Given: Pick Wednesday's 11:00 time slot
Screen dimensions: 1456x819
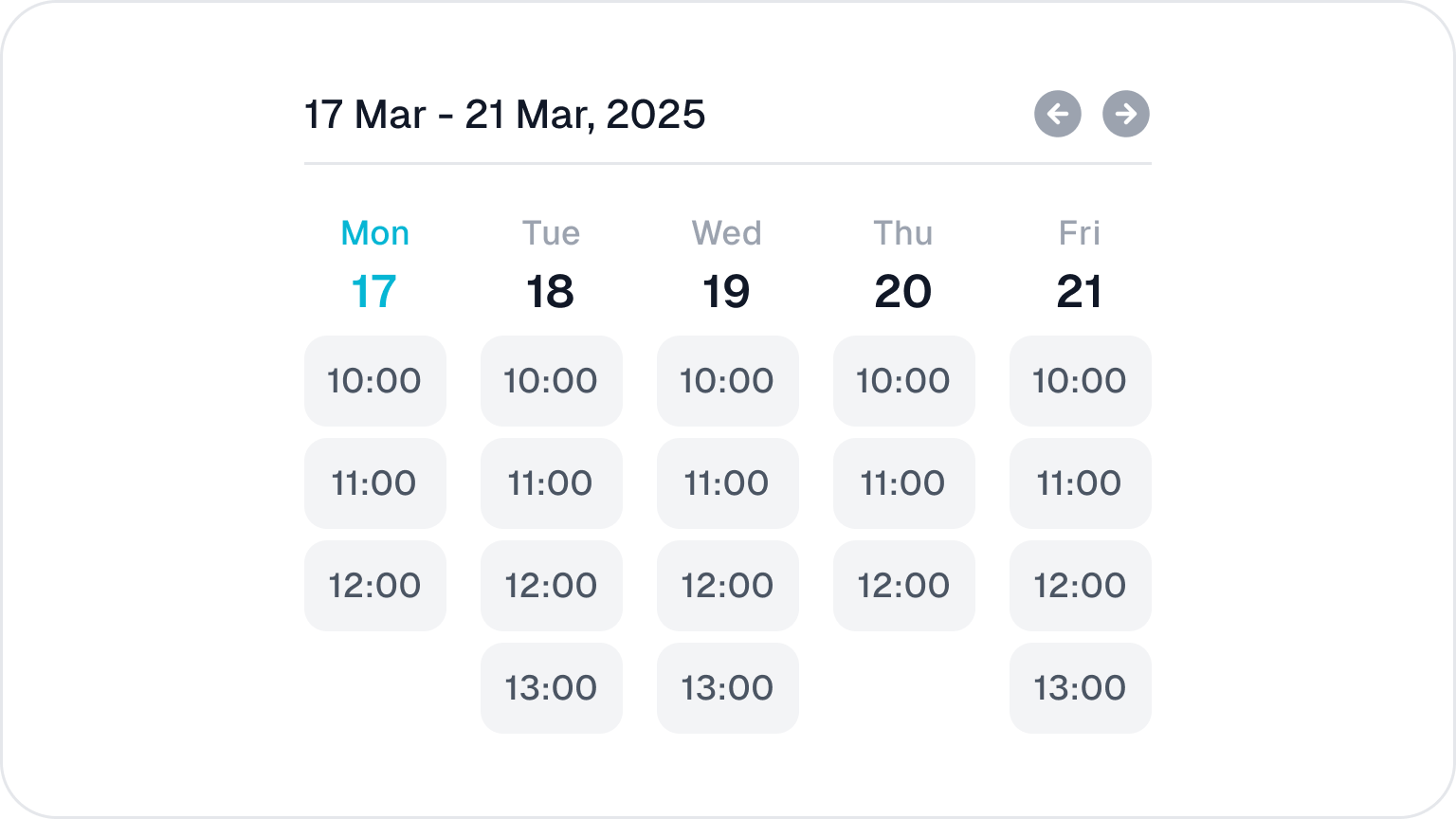Looking at the screenshot, I should (727, 483).
